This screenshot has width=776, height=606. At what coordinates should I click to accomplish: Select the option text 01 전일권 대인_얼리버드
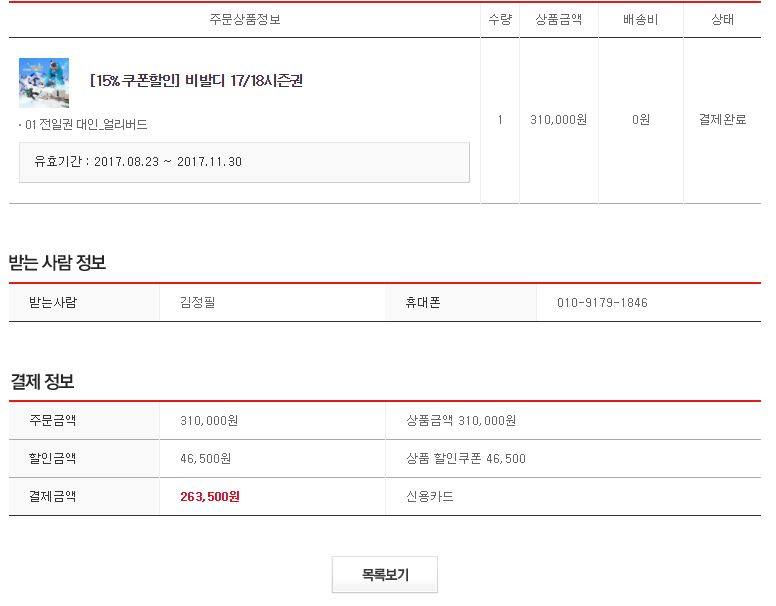tap(86, 124)
